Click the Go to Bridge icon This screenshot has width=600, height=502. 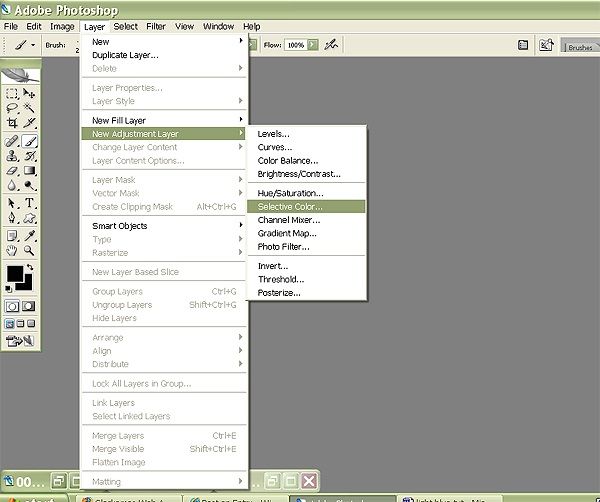[x=546, y=45]
